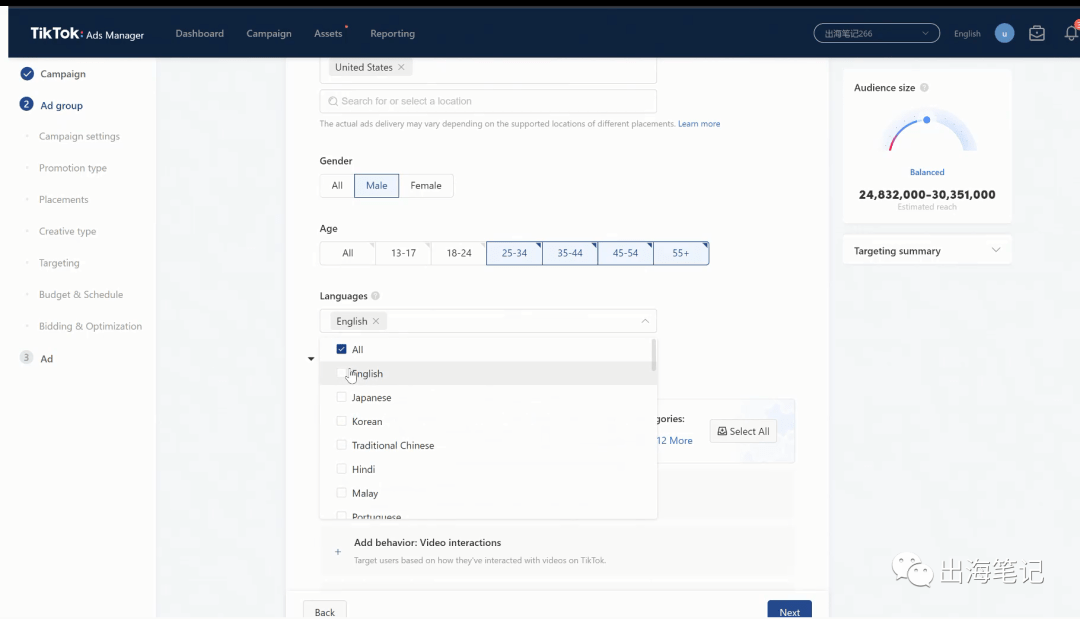Click the Ad group step number icon
Image resolution: width=1080 pixels, height=619 pixels.
(x=26, y=105)
